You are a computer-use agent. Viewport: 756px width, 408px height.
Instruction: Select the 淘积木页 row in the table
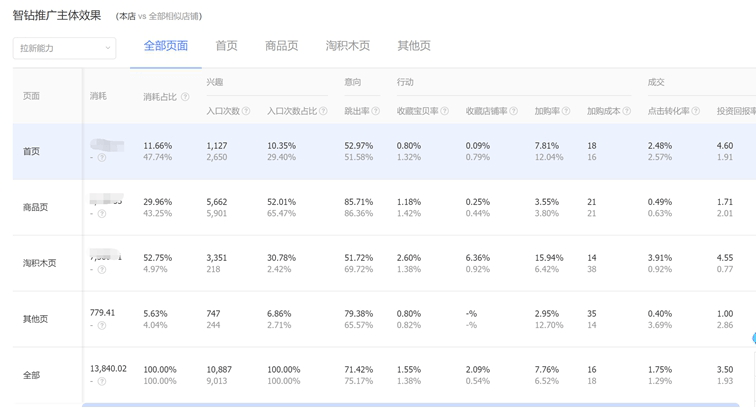(40, 263)
